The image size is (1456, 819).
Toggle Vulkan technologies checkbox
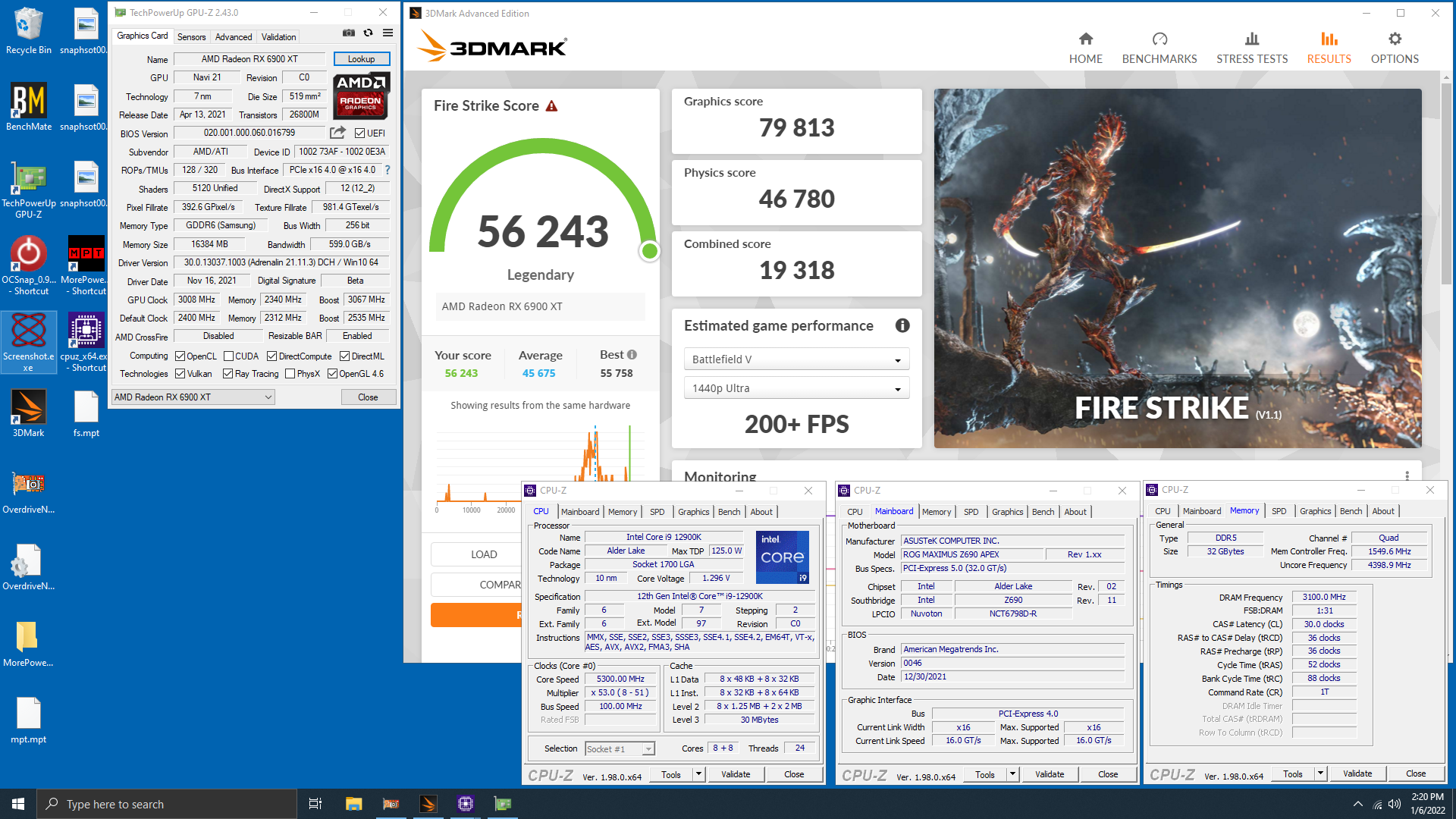(180, 374)
